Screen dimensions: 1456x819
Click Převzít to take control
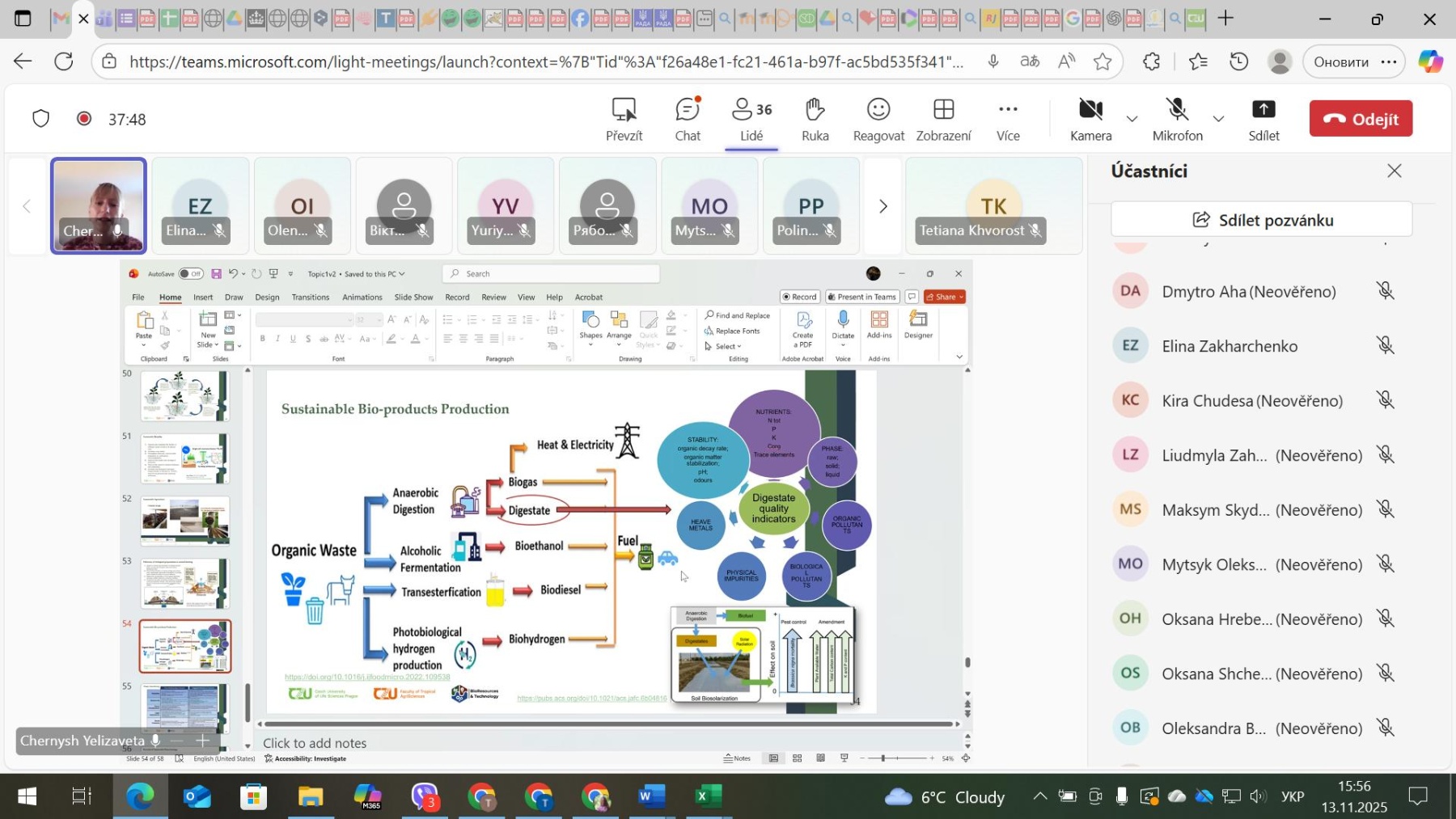[x=624, y=119]
